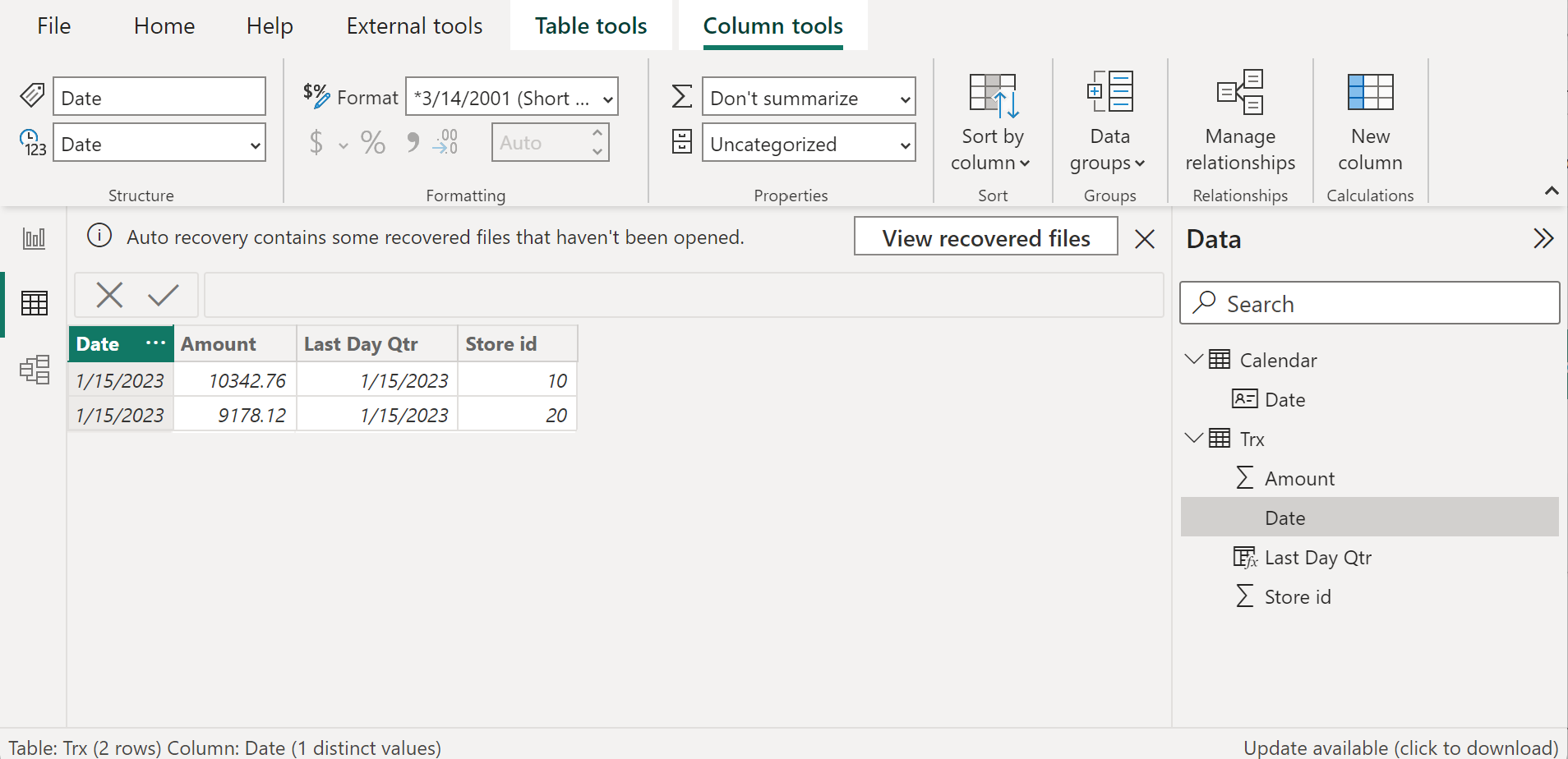1568x759 pixels.
Task: Click the Manage relationships button
Action: click(1240, 122)
